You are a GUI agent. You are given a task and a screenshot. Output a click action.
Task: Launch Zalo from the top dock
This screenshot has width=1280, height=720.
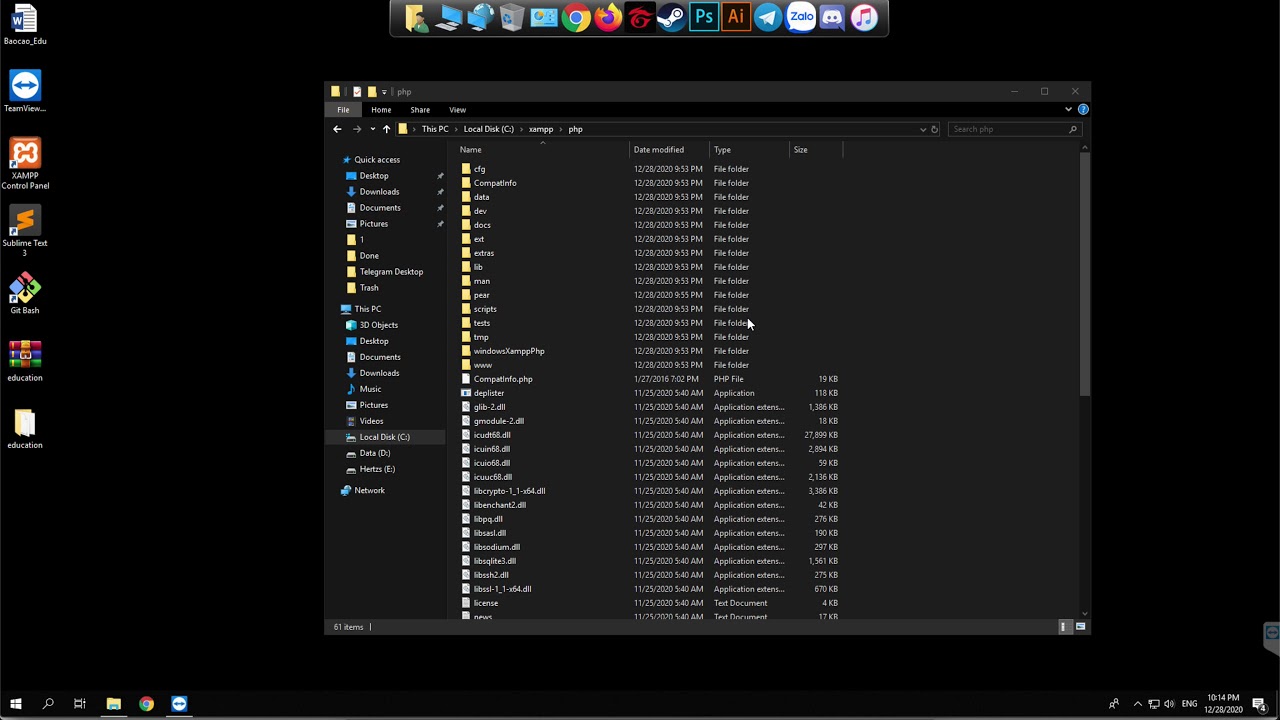800,18
